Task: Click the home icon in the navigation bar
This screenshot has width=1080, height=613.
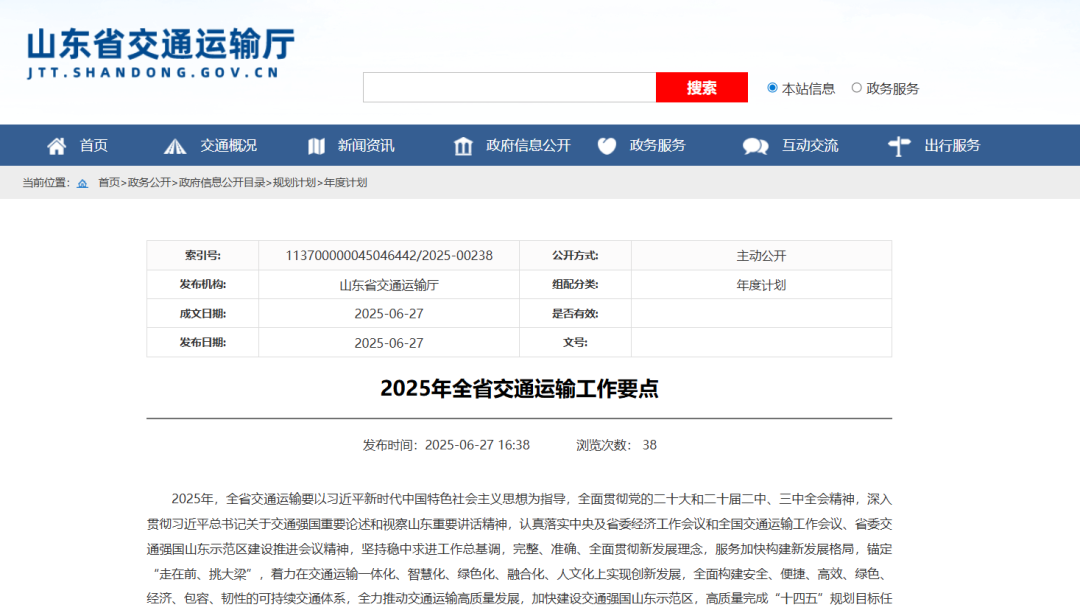Action: (x=56, y=145)
